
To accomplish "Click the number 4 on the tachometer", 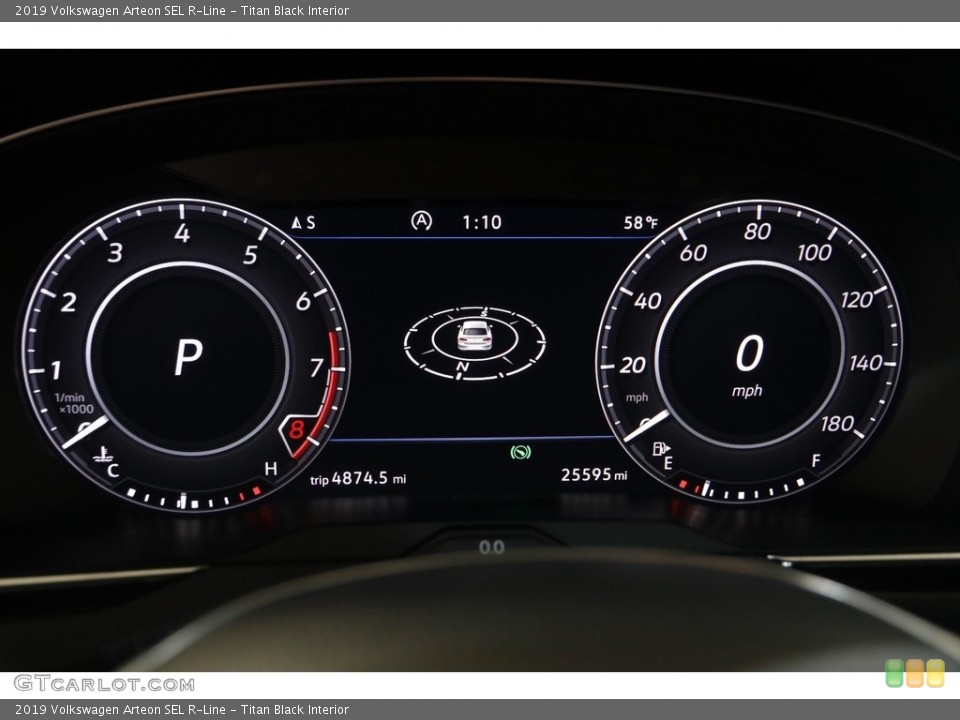I will (x=182, y=233).
